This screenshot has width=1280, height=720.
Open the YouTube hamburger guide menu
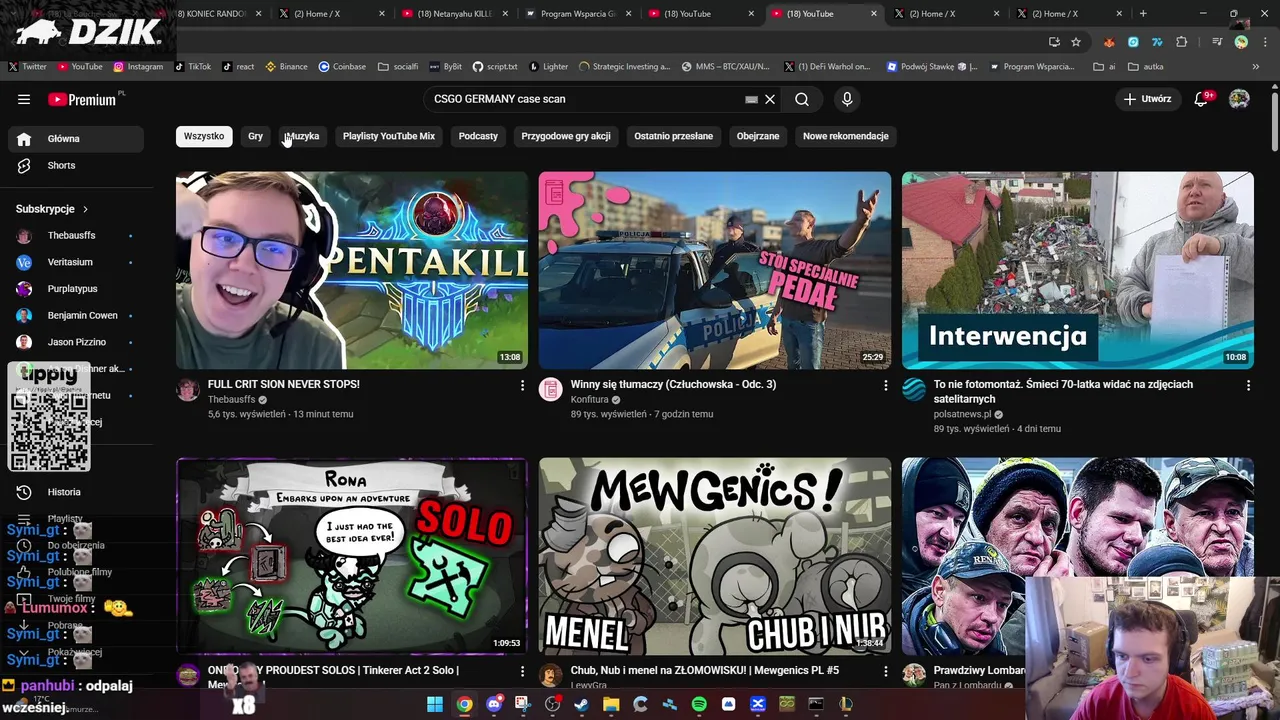24,99
